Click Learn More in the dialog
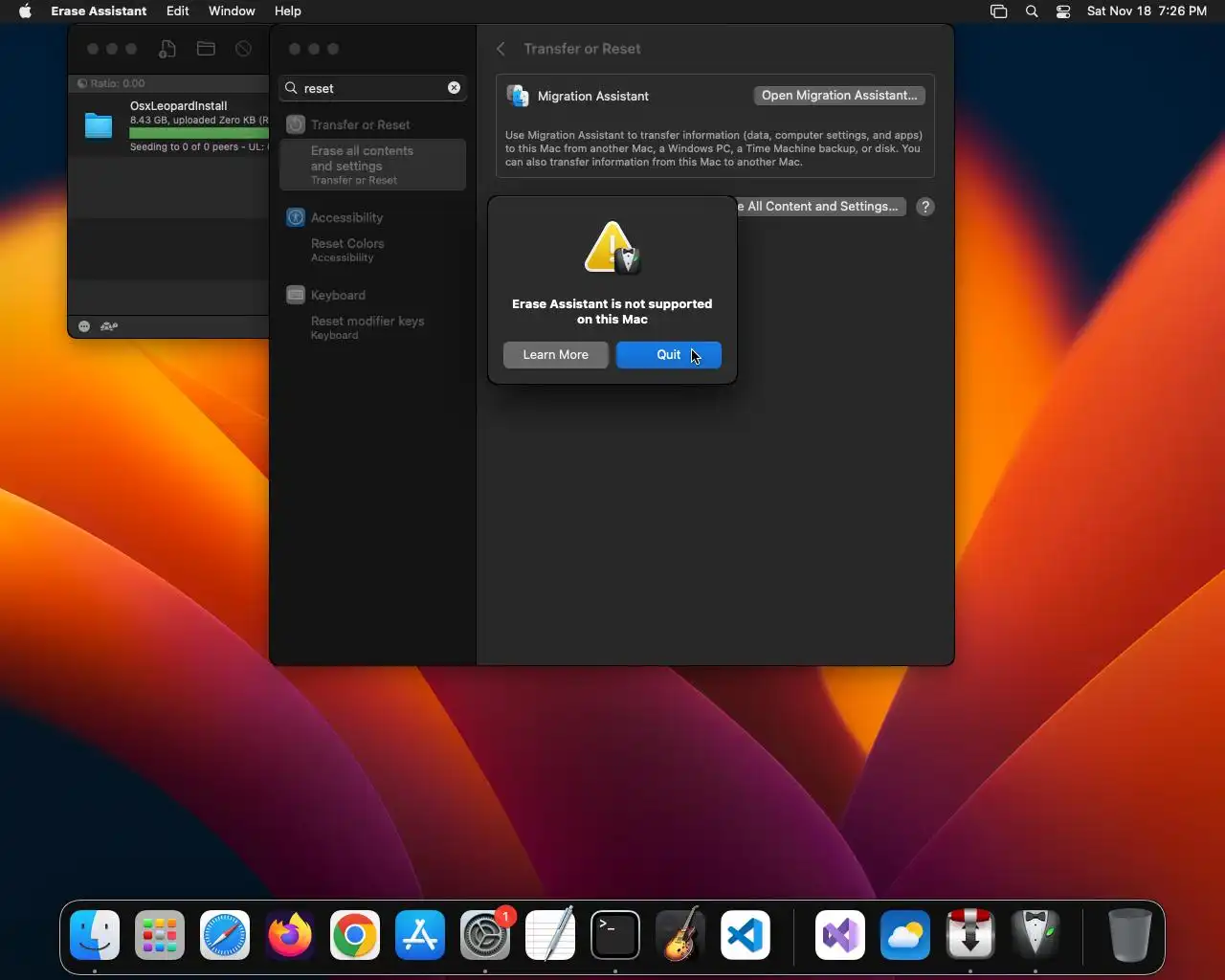Viewport: 1225px width, 980px height. [x=555, y=355]
